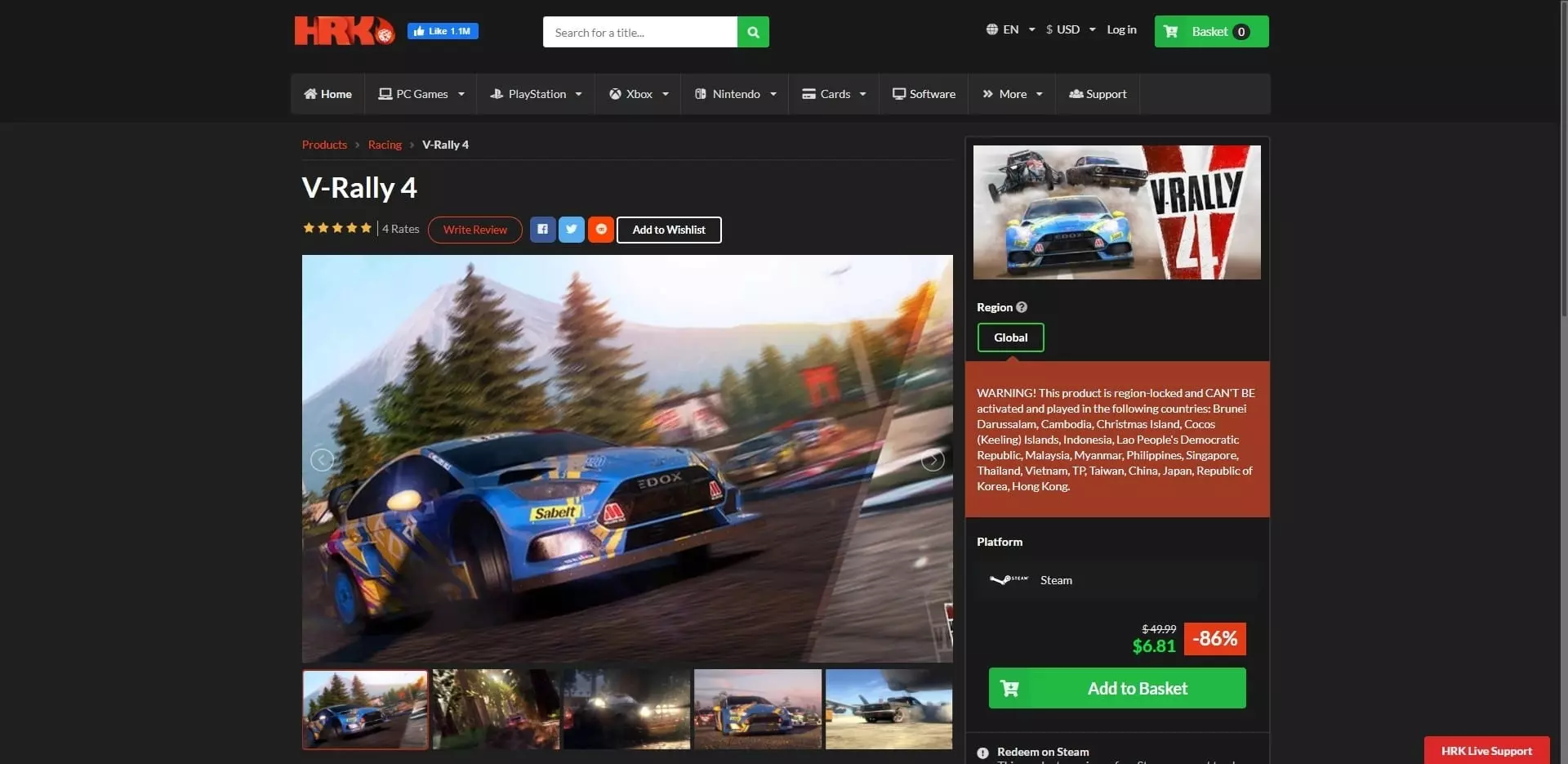Screen dimensions: 1568x764
Task: Click the Software monitor icon
Action: (x=898, y=94)
